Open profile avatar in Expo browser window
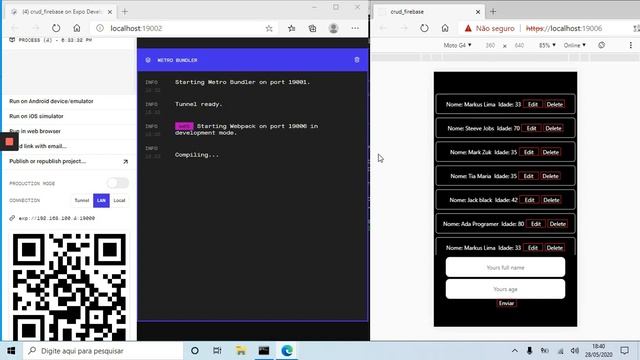 click(333, 28)
